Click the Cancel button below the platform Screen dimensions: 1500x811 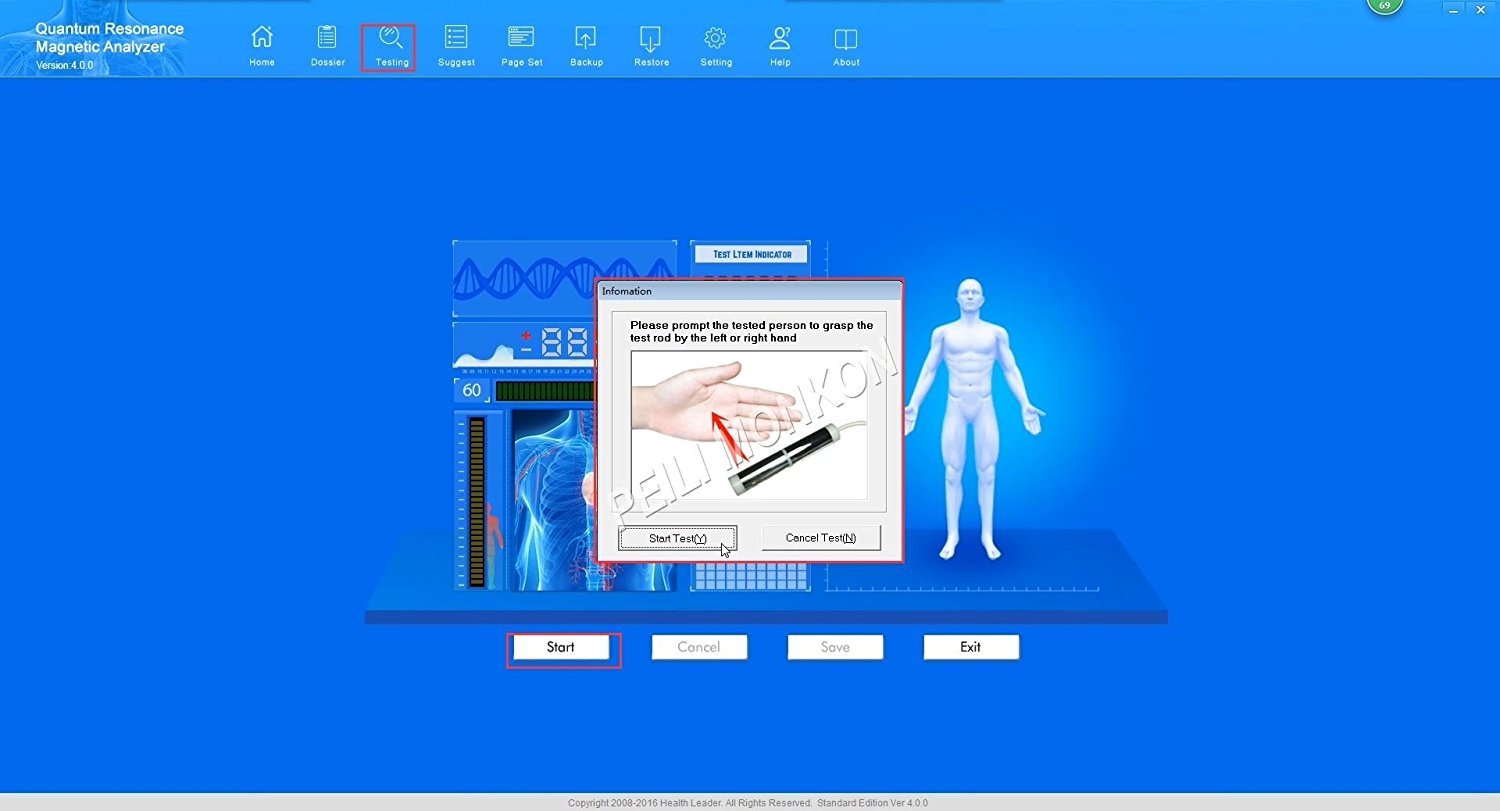click(699, 647)
